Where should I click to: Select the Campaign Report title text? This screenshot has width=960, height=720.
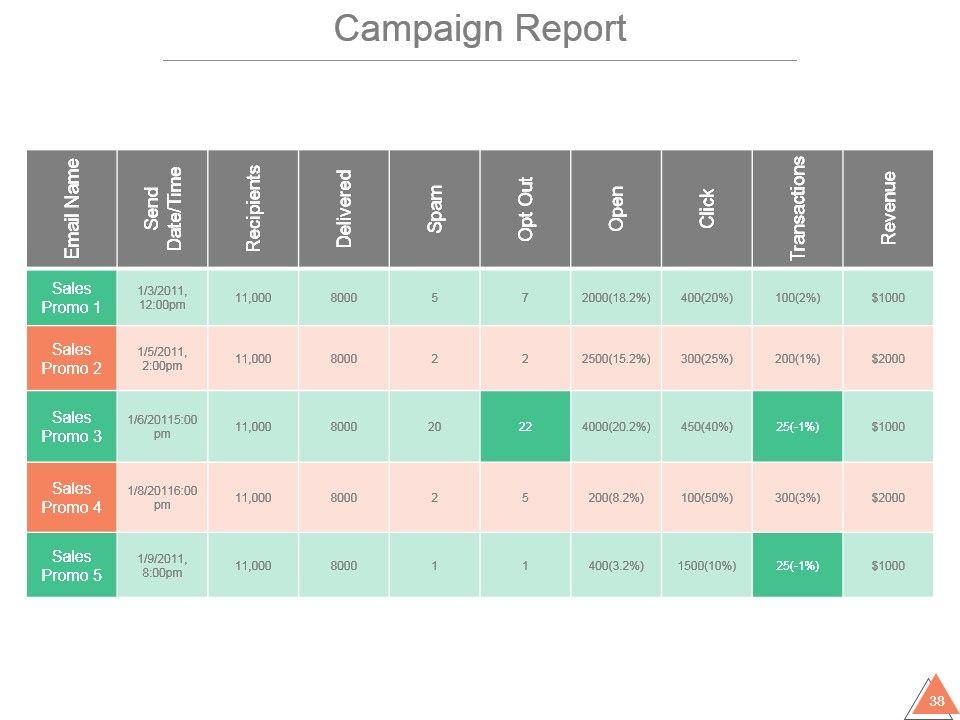click(480, 28)
